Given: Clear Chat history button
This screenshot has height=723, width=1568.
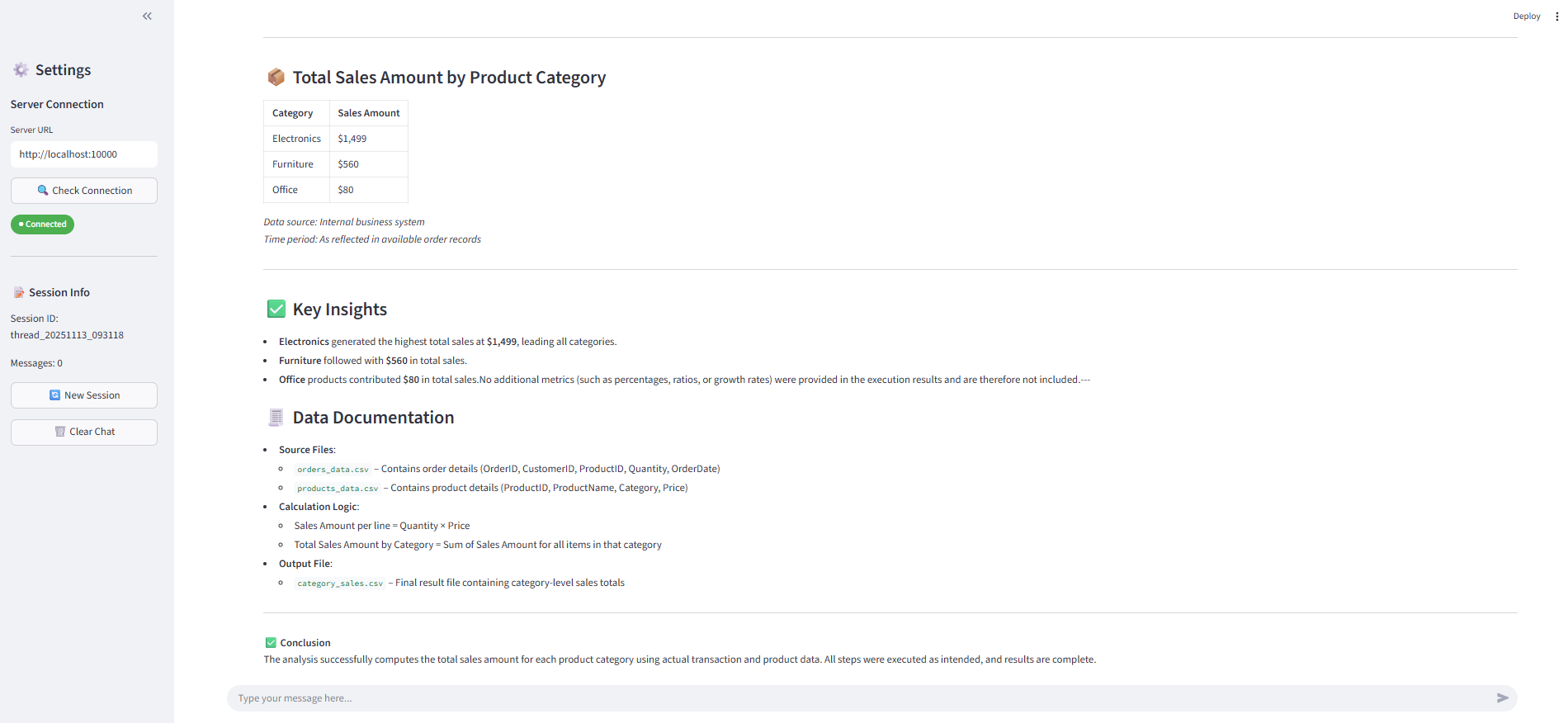Looking at the screenshot, I should 84,432.
